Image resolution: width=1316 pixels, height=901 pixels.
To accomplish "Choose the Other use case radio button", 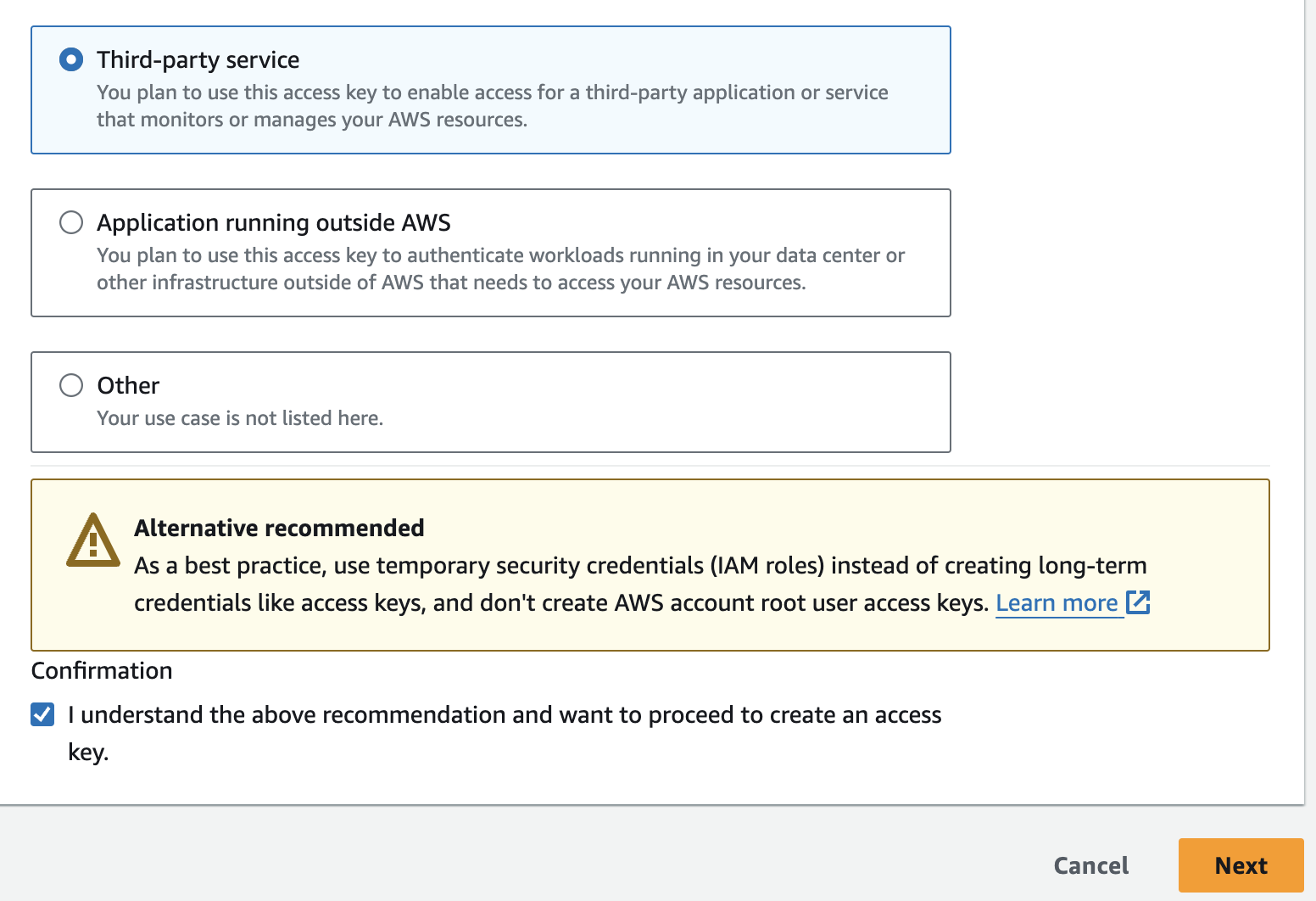I will tap(71, 385).
